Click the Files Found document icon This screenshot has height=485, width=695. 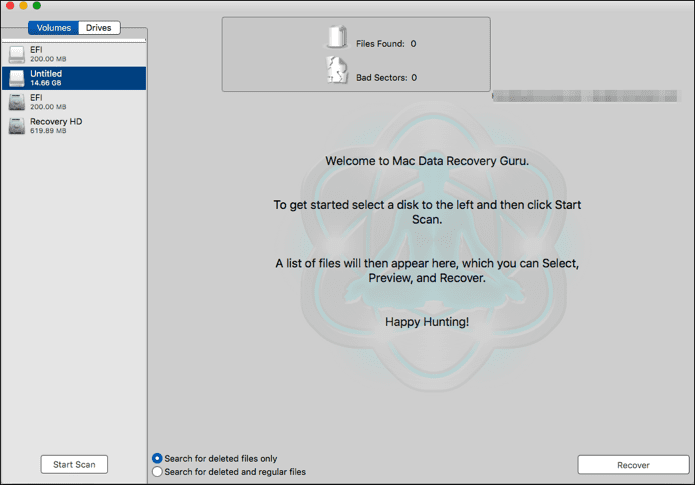337,37
